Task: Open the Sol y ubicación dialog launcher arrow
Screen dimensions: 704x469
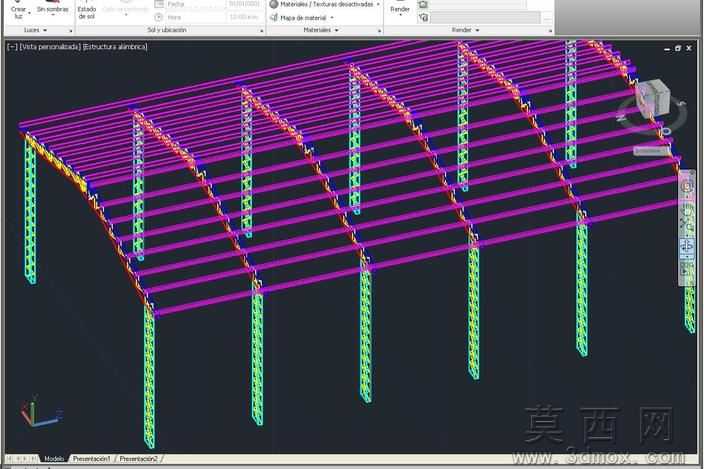Action: click(262, 31)
